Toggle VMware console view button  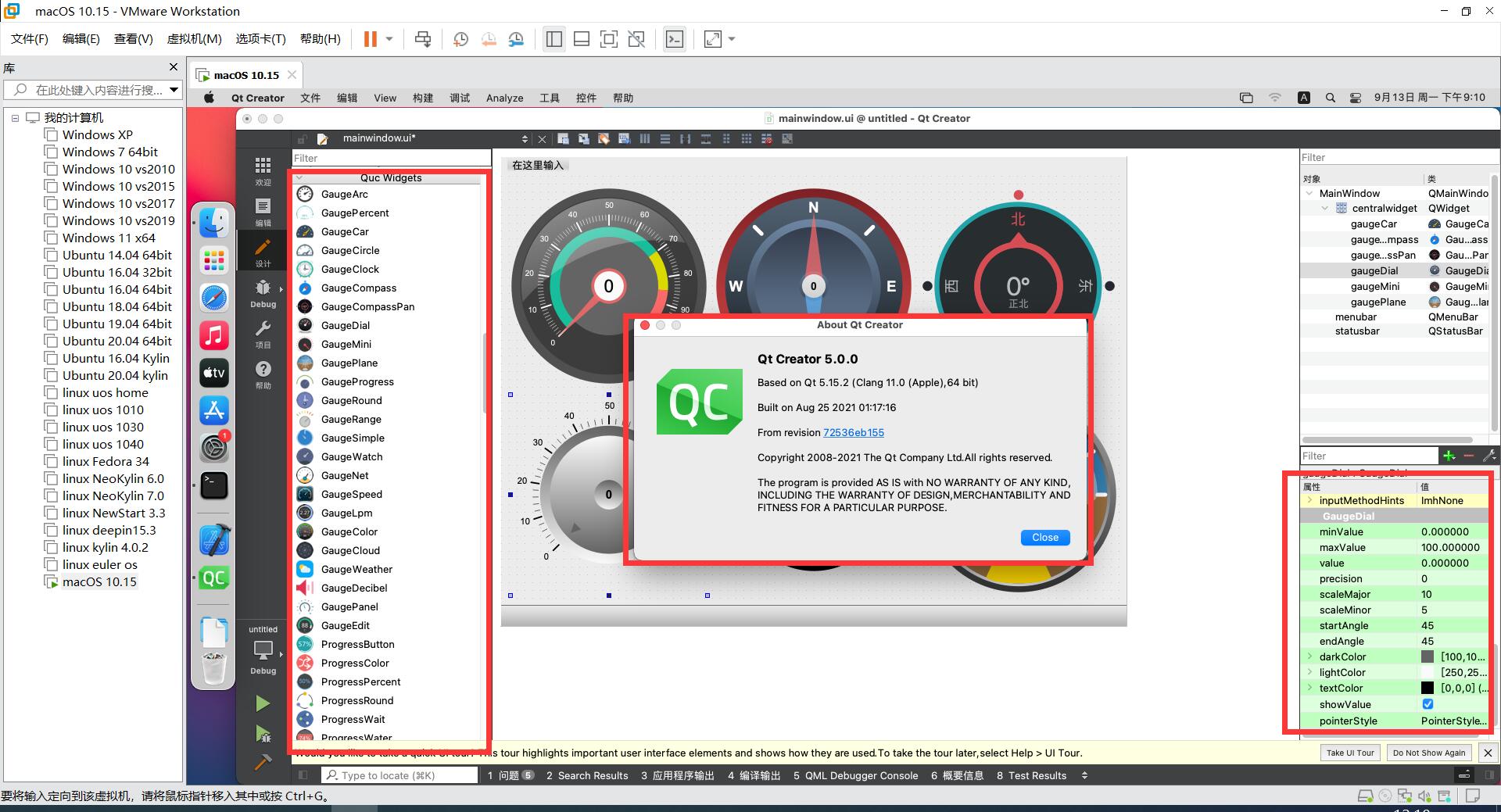pyautogui.click(x=674, y=39)
